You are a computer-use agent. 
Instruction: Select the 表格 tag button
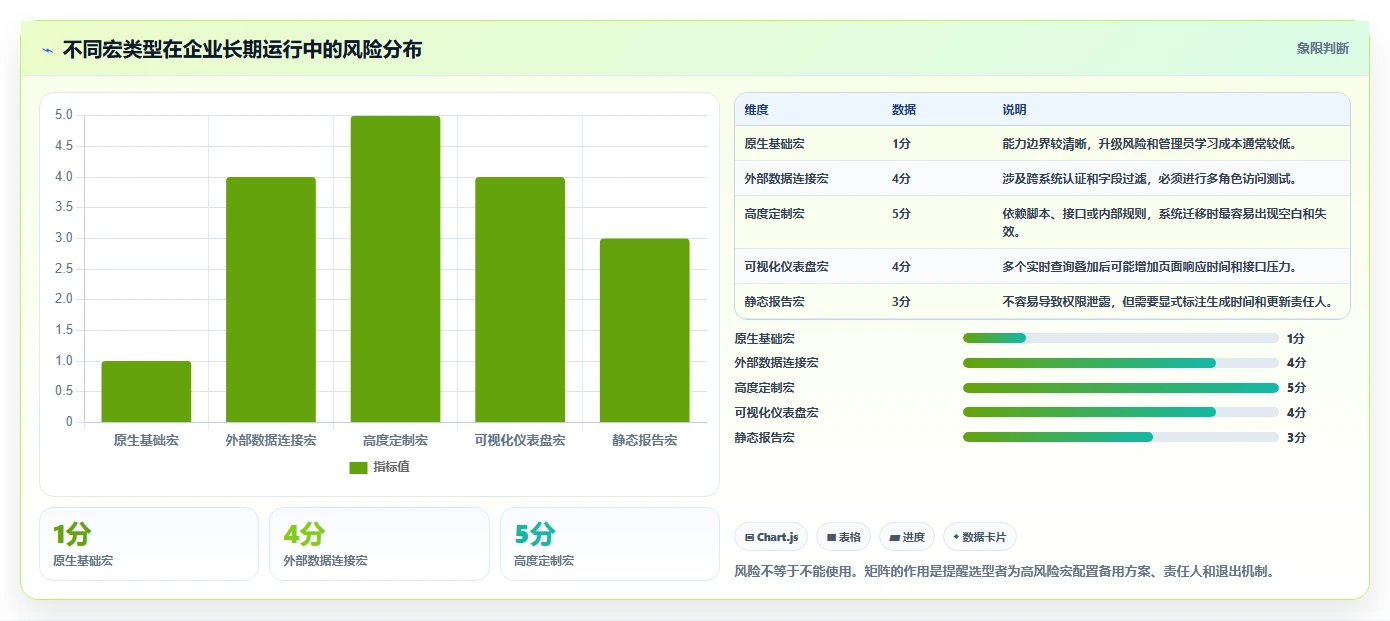(844, 537)
